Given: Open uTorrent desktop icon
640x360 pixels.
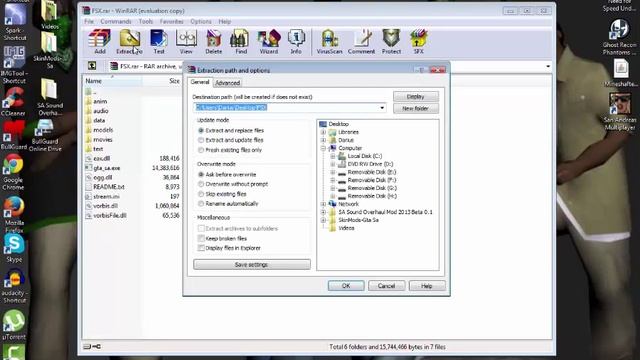Looking at the screenshot, I should point(14,325).
